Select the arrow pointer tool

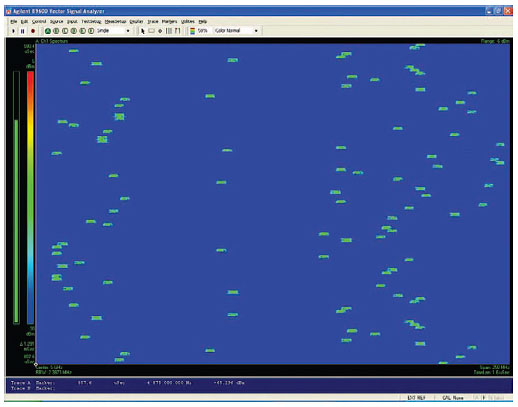click(x=143, y=31)
